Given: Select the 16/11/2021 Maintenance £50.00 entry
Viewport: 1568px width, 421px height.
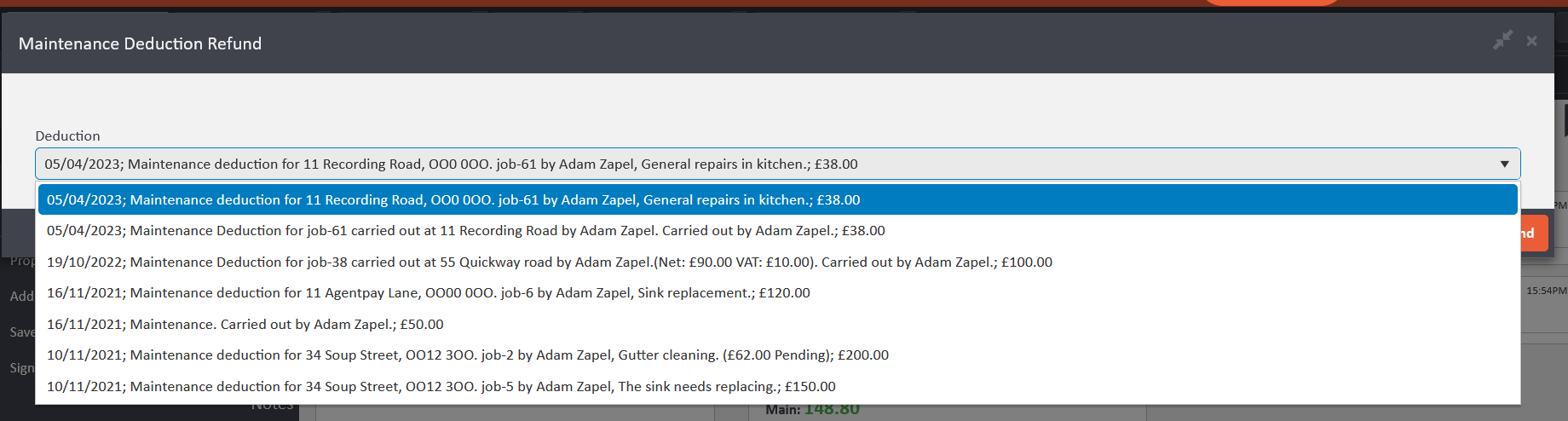Looking at the screenshot, I should (x=245, y=325).
